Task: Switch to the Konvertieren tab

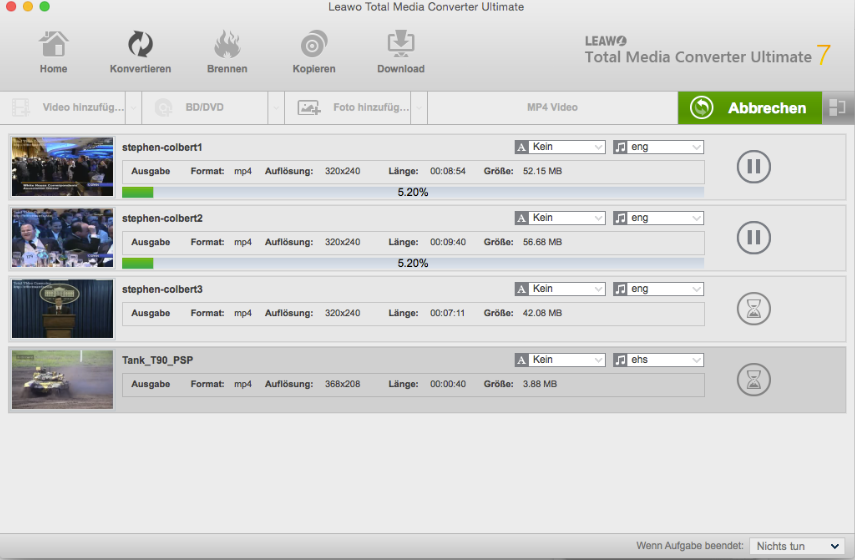Action: point(140,52)
